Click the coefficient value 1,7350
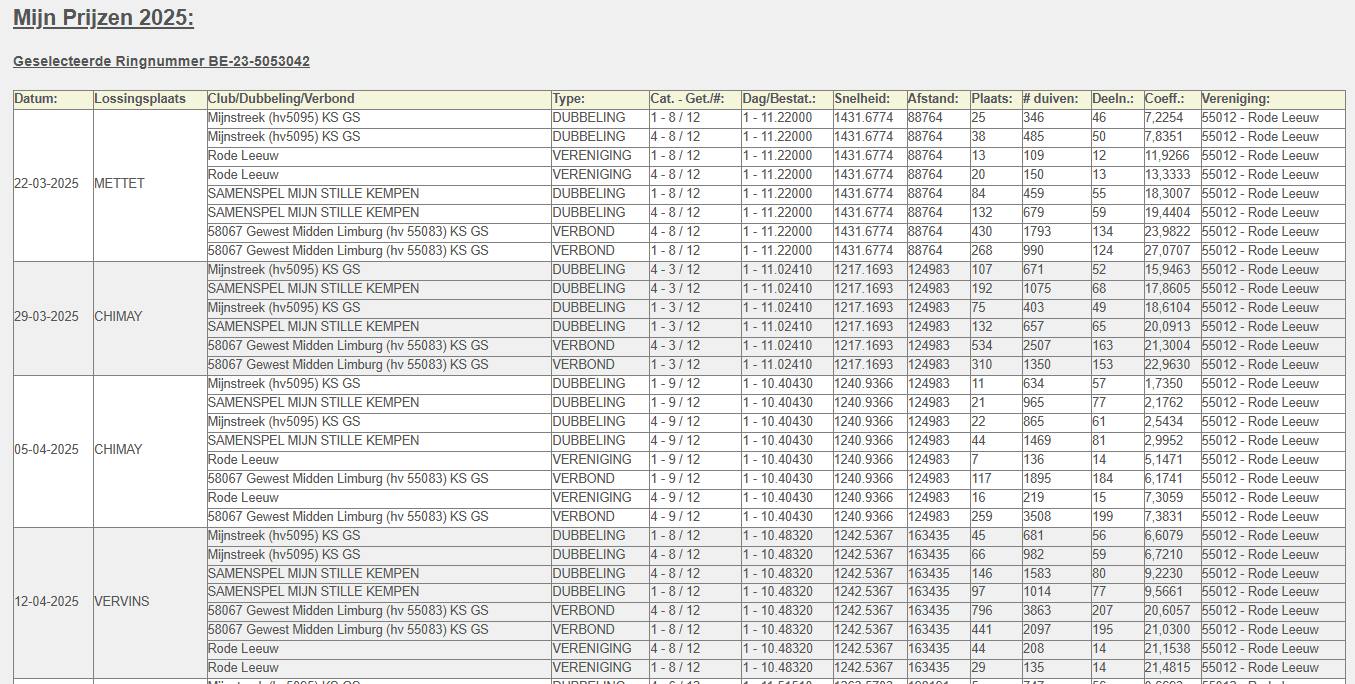Image resolution: width=1355 pixels, height=684 pixels. [1164, 384]
